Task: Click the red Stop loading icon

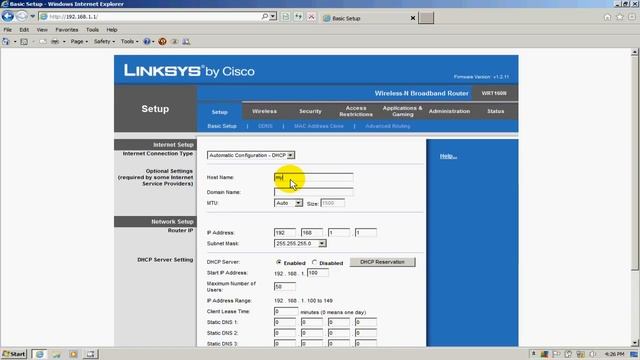Action: 311,17
